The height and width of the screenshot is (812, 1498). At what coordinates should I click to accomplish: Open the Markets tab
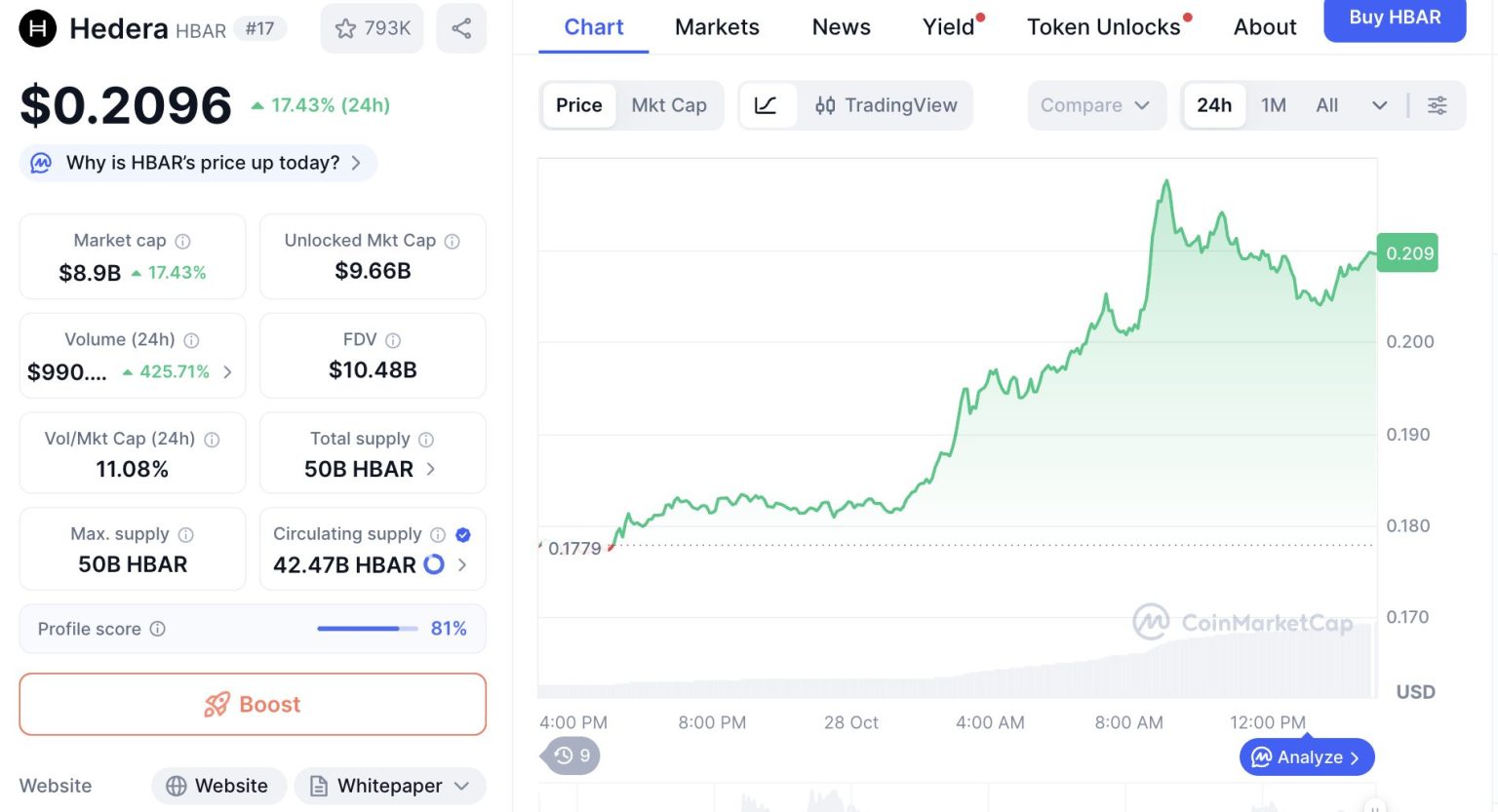tap(717, 27)
